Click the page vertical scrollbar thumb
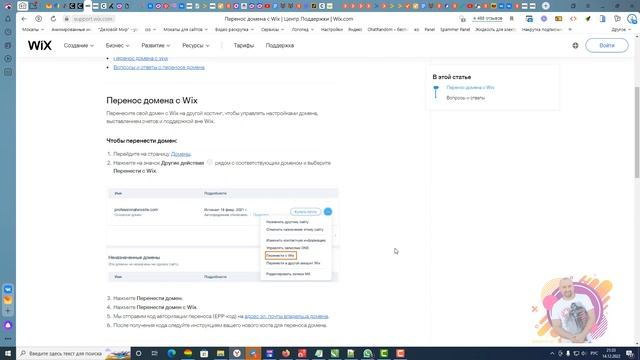The image size is (640, 360). (637, 132)
